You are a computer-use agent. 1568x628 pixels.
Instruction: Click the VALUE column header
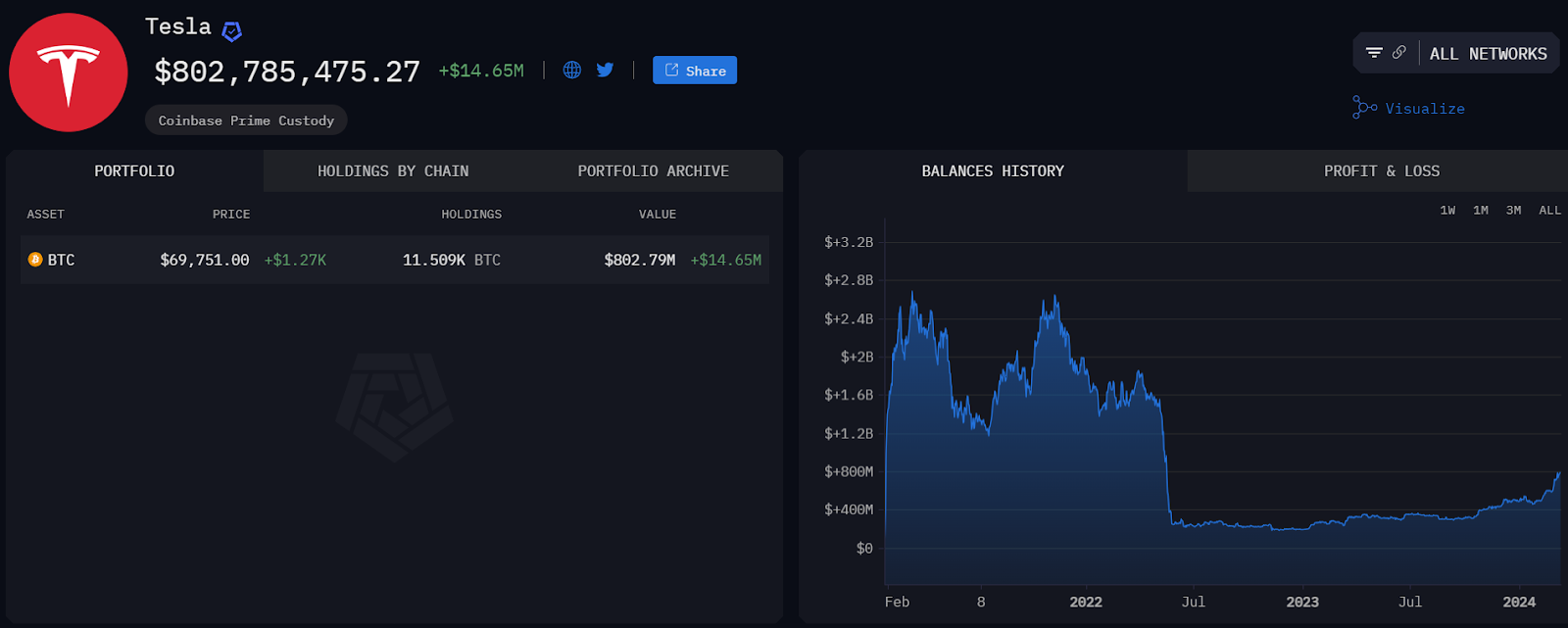(658, 214)
